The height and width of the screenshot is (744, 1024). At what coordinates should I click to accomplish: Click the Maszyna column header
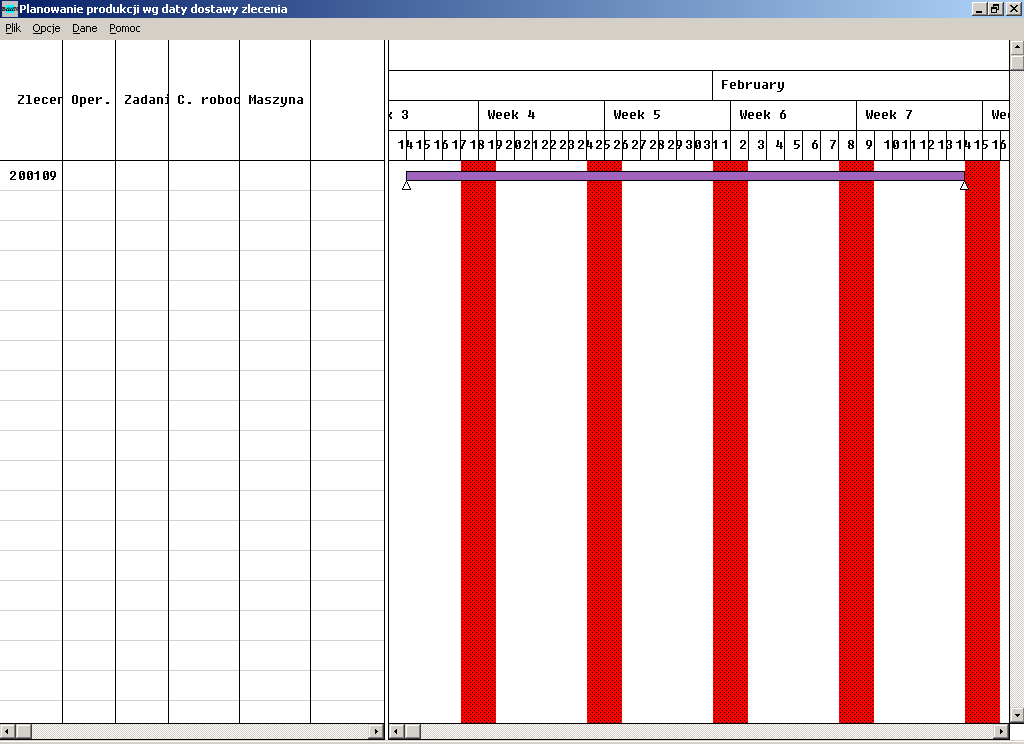tap(275, 100)
